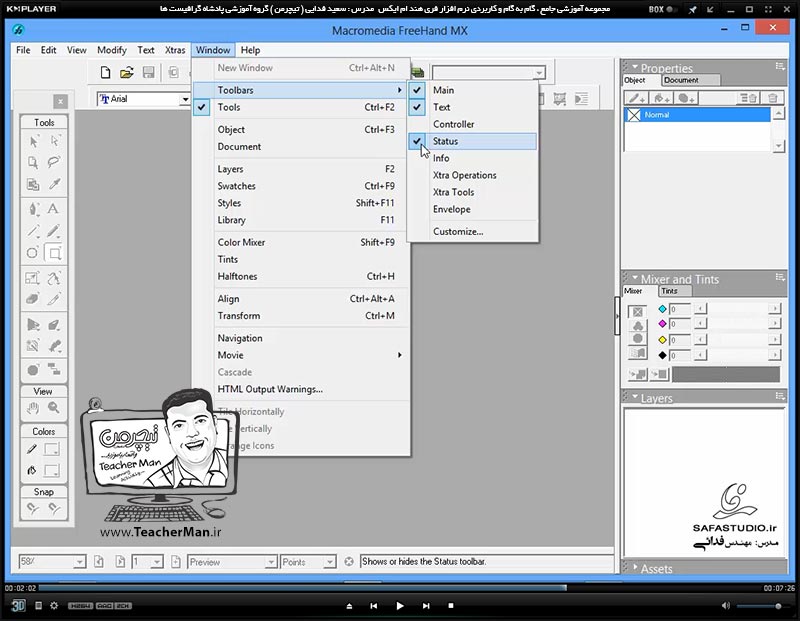The width and height of the screenshot is (800, 621).
Task: Select the Page tool
Action: pos(33,163)
